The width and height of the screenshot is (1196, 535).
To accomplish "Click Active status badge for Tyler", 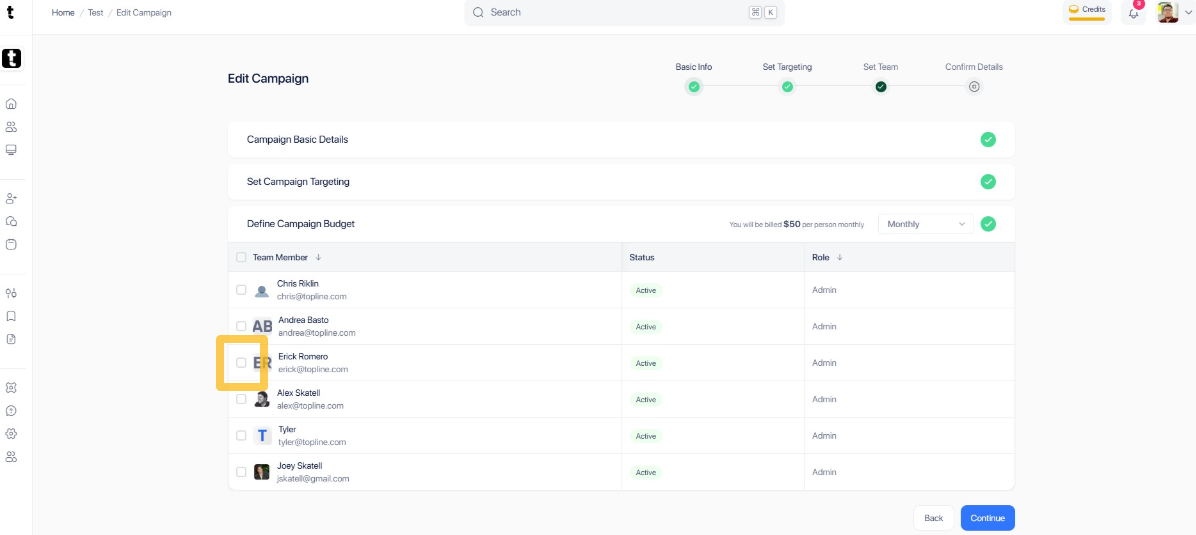I will tap(645, 436).
